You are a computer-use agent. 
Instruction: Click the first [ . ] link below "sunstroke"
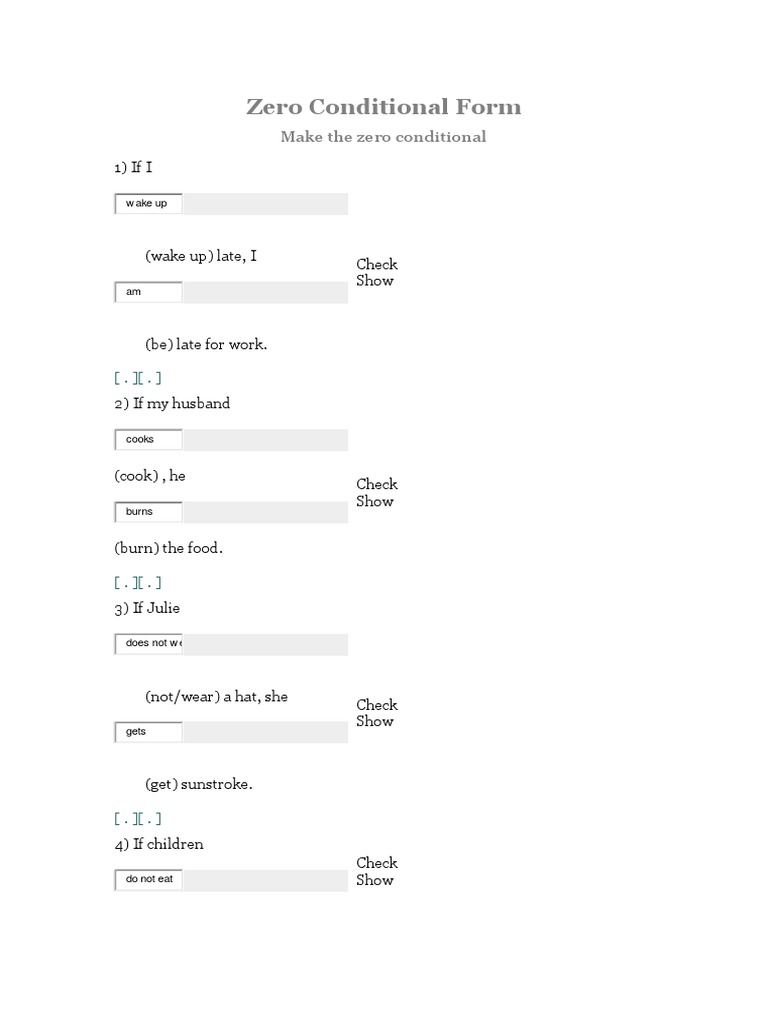tap(125, 818)
